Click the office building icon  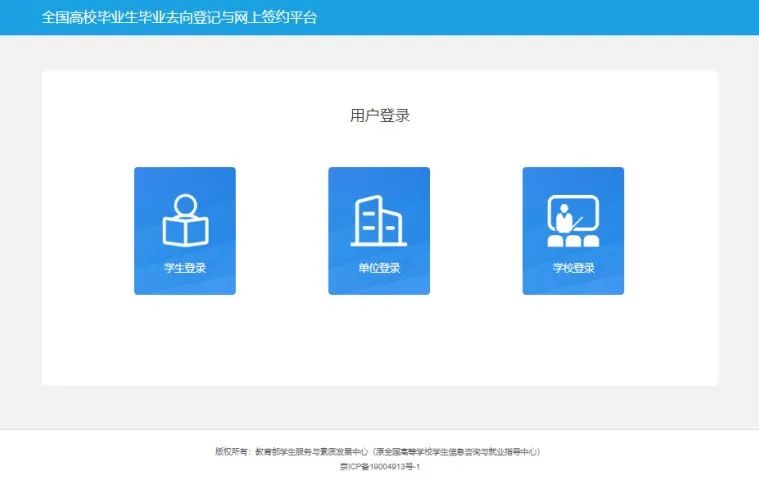pyautogui.click(x=378, y=220)
